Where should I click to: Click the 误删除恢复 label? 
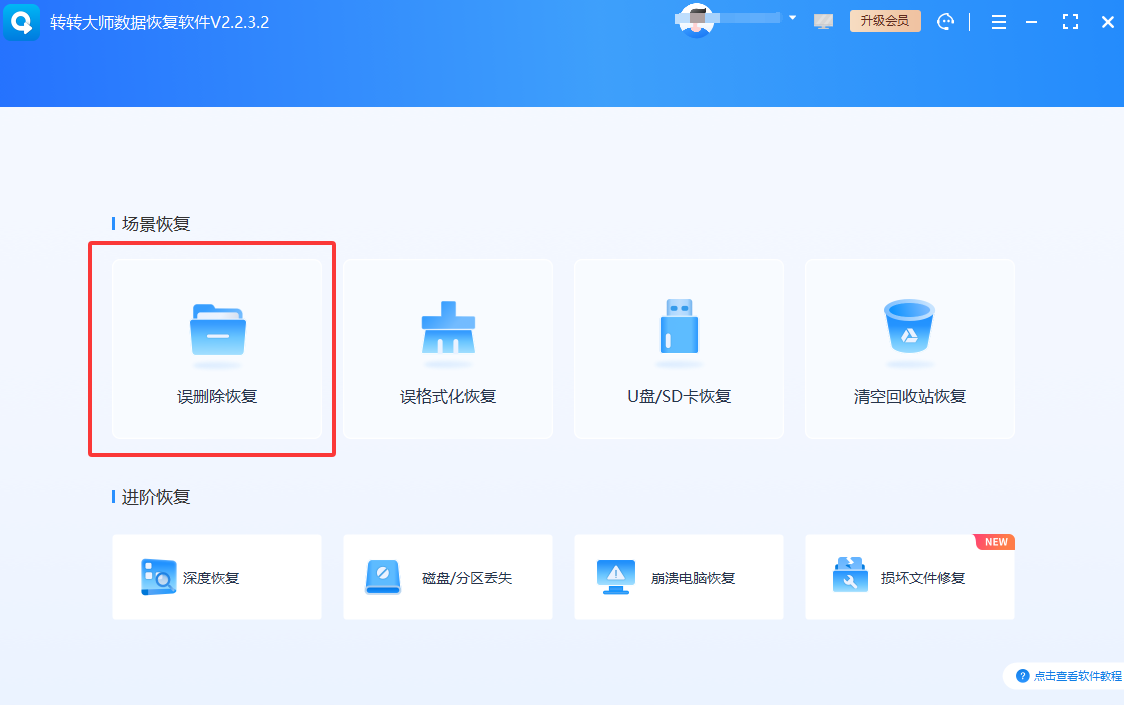point(217,397)
